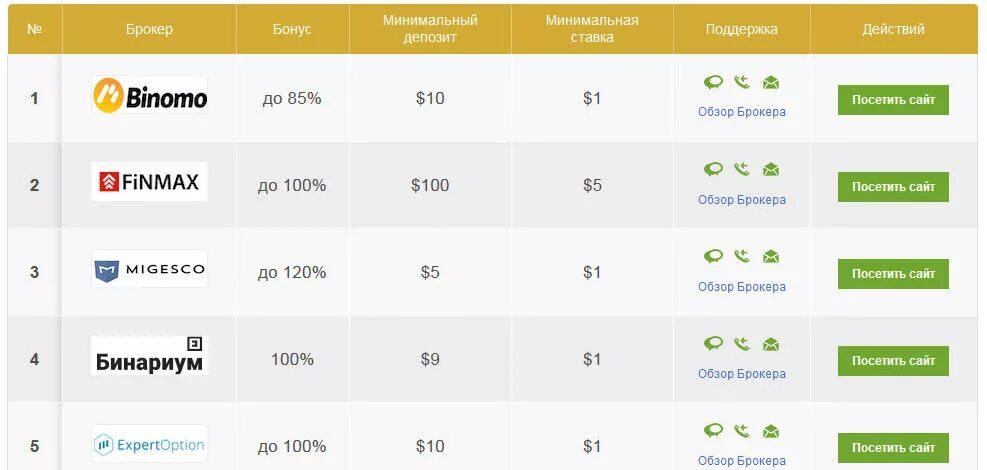The image size is (987, 470).
Task: Click Посетить сайт button for FiNMAX
Action: point(893,187)
